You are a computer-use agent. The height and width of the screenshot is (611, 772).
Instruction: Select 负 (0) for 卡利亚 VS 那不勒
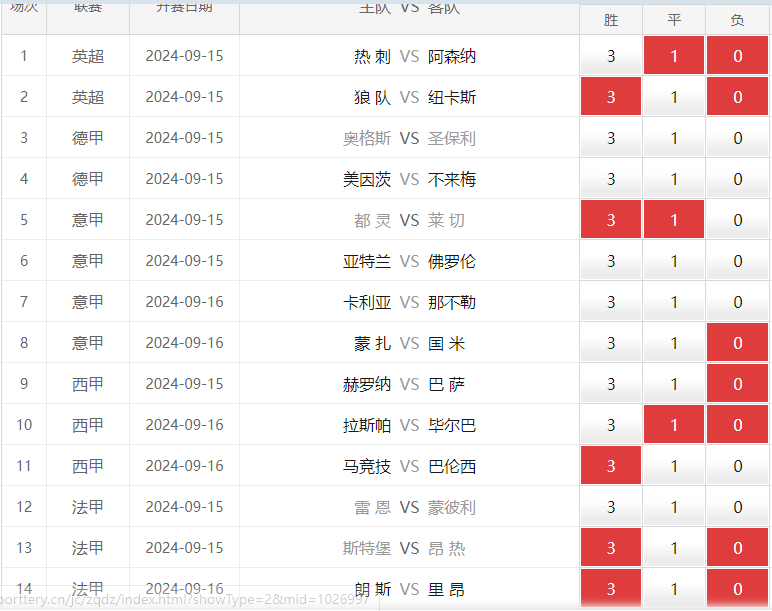tap(737, 302)
